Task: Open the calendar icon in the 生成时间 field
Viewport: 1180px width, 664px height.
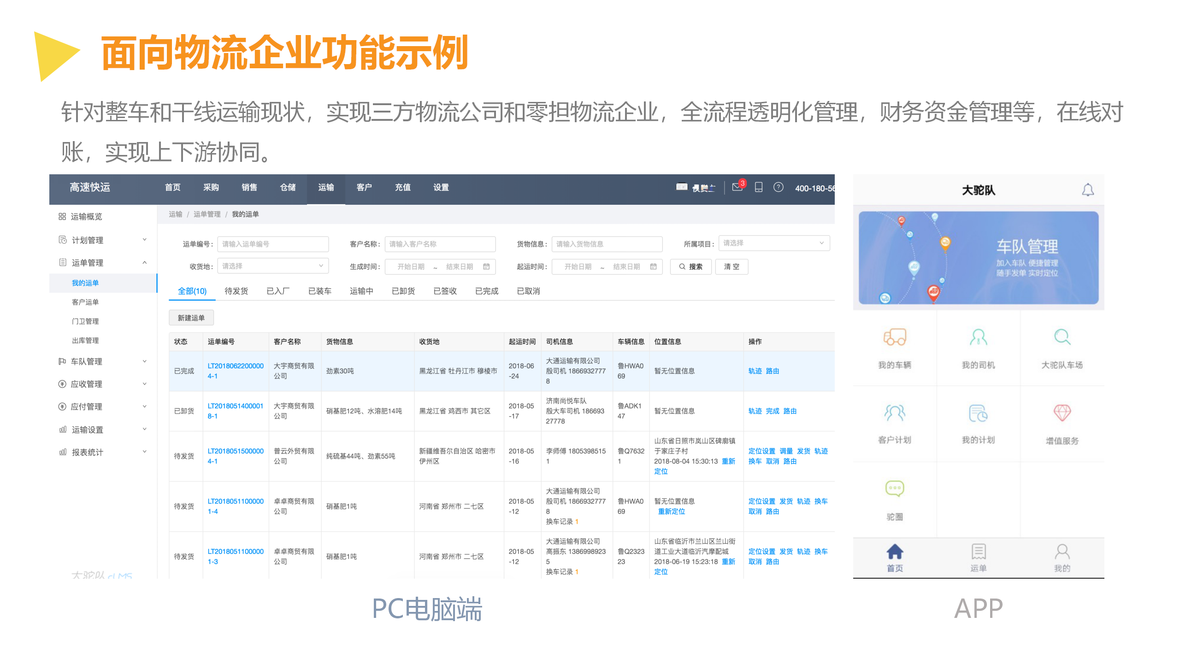Action: pos(486,267)
